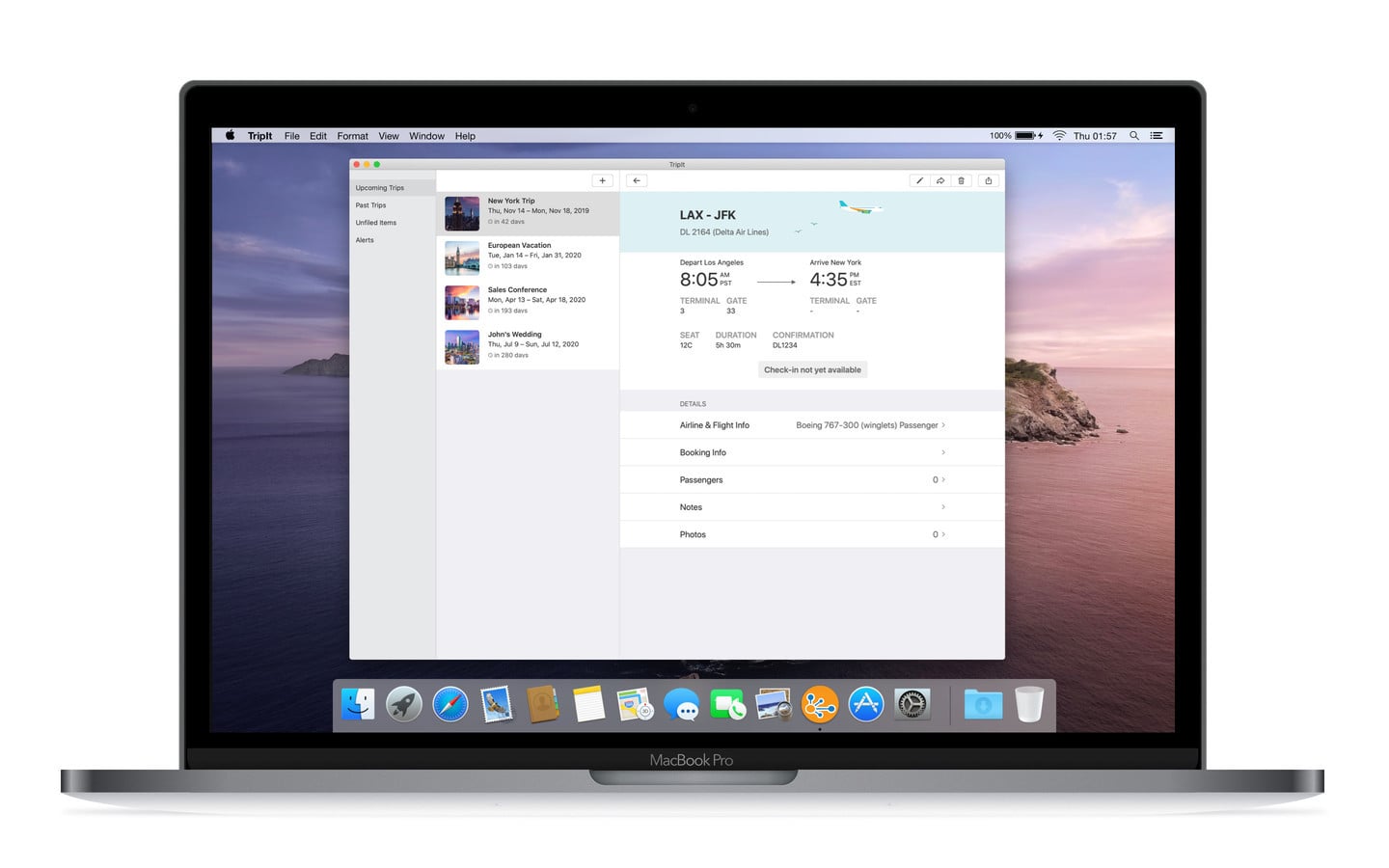Viewport: 1389px width, 868px height.
Task: Open the Notes disclosure chevron
Action: (942, 506)
